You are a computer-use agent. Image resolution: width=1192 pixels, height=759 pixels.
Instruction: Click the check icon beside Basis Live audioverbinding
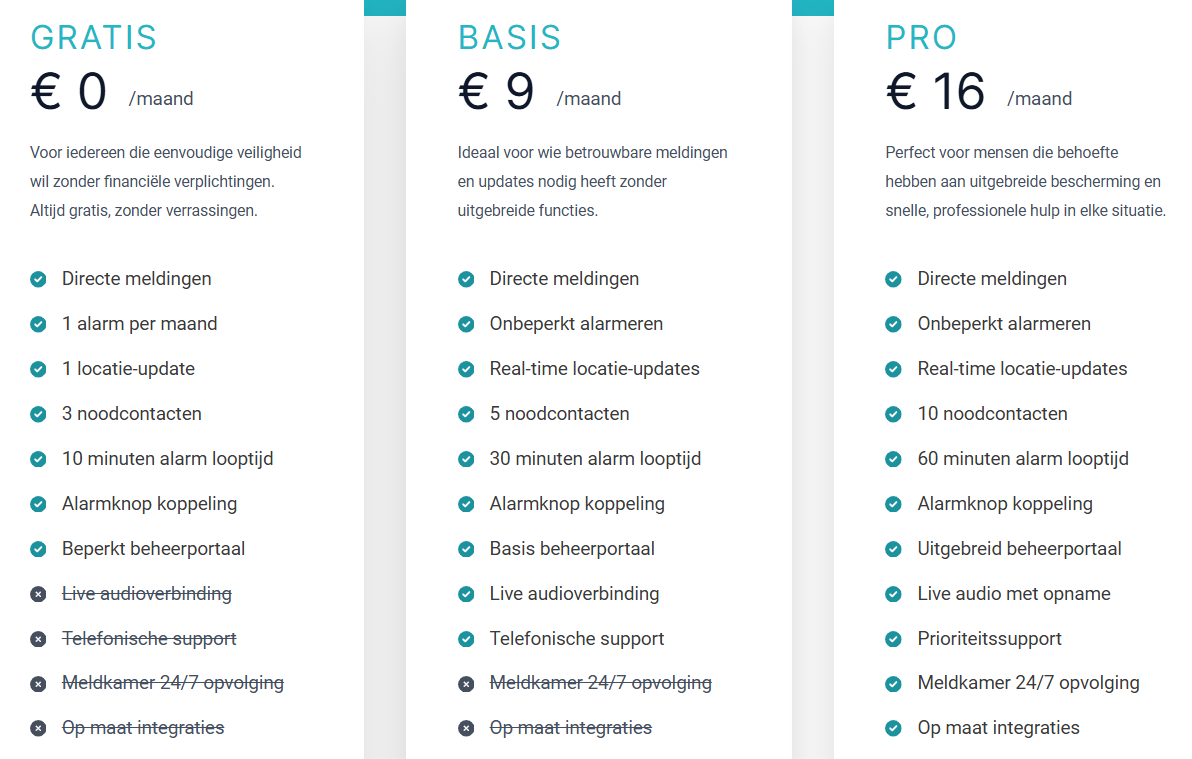tap(466, 594)
